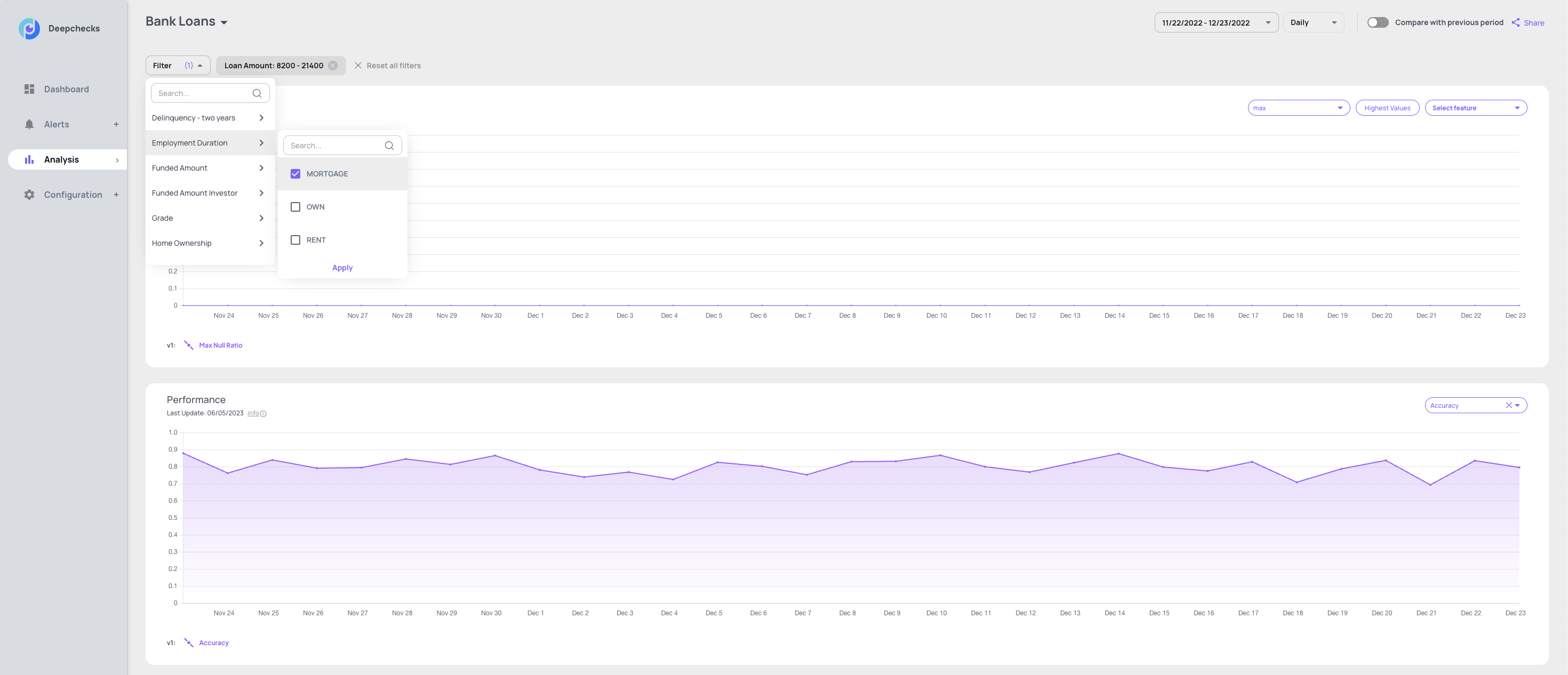The image size is (1568, 675).
Task: Click the Alerts bell icon
Action: (29, 124)
